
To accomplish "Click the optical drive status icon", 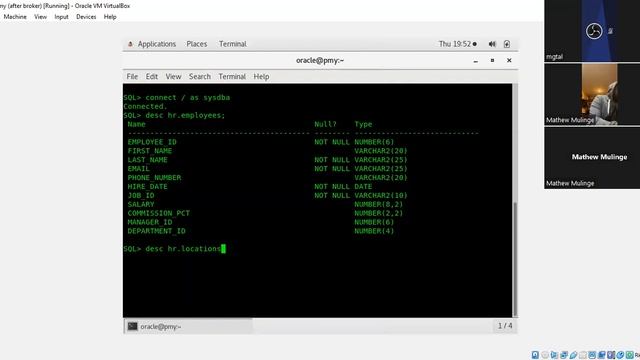I will [545, 355].
